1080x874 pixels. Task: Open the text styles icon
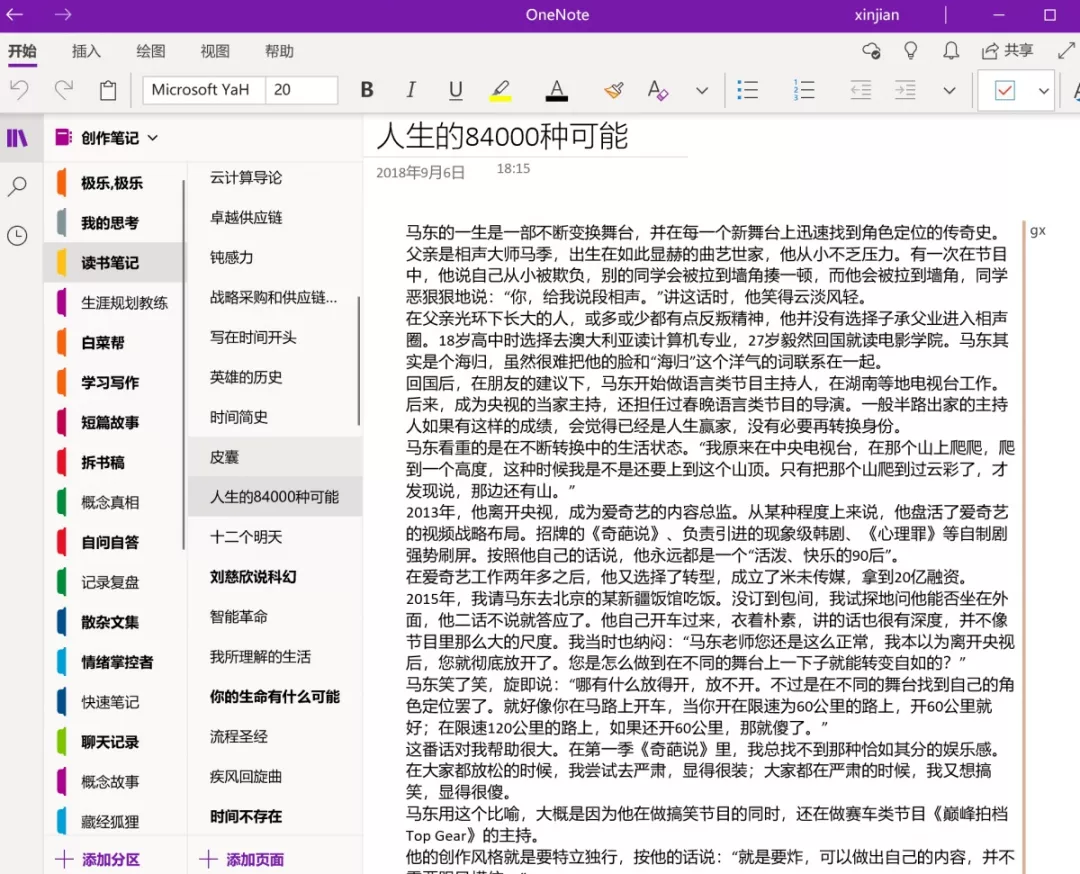658,90
